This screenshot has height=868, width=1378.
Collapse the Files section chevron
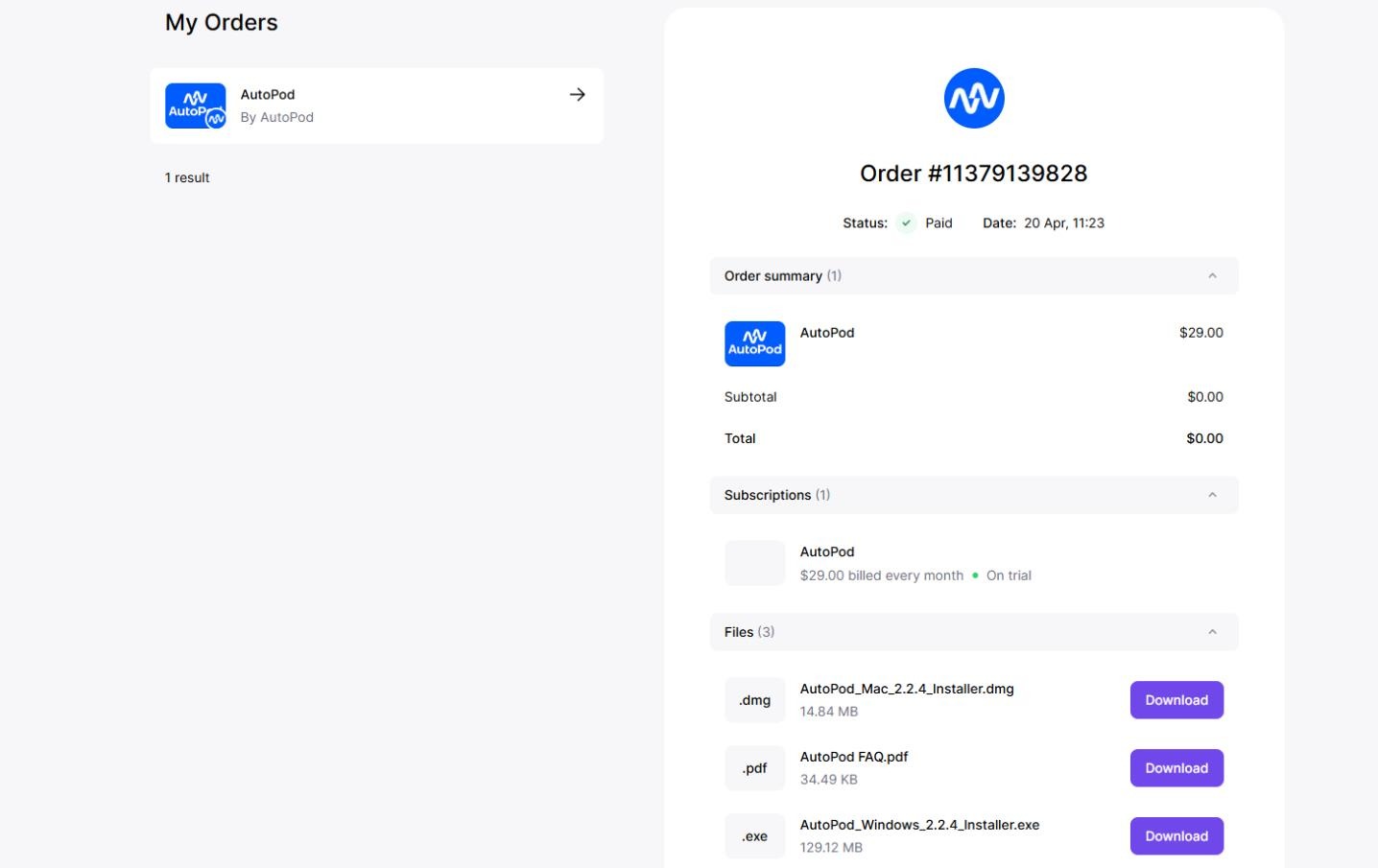(1212, 632)
